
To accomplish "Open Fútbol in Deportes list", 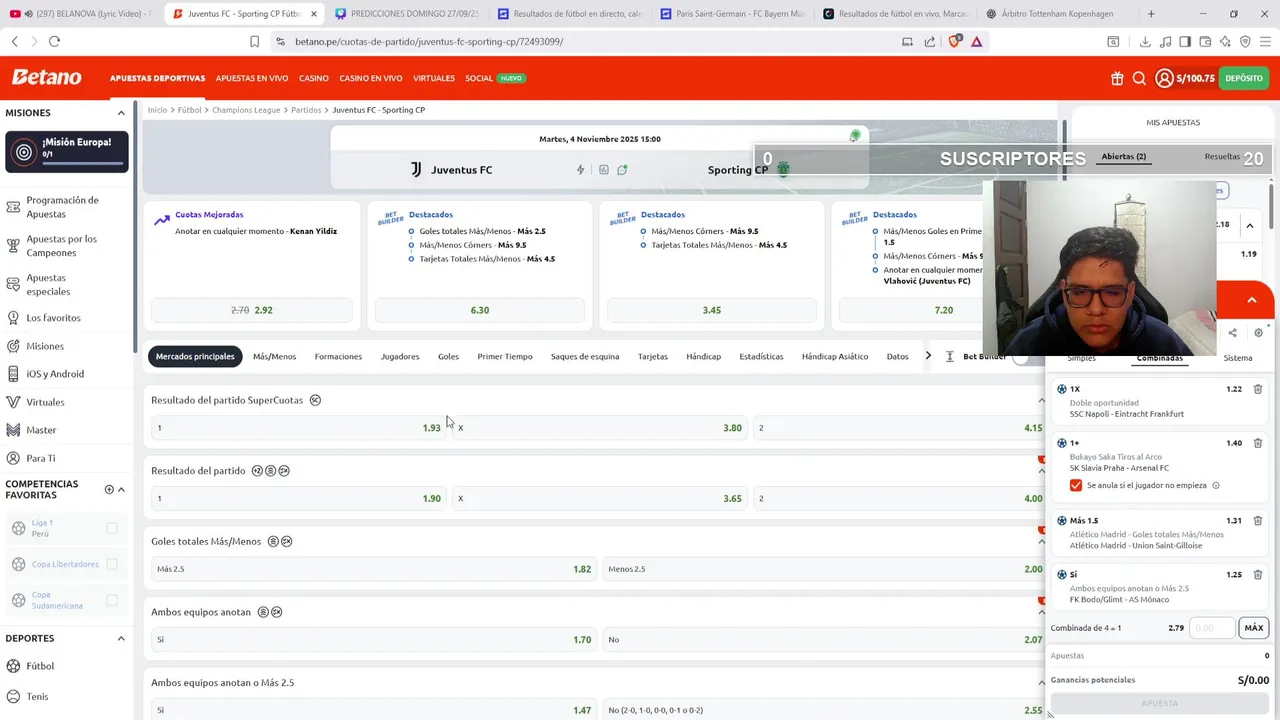I will pyautogui.click(x=40, y=666).
